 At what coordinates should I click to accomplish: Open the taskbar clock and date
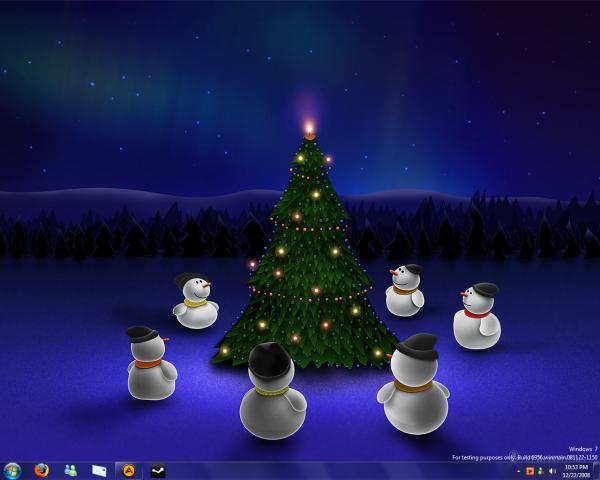(x=577, y=471)
